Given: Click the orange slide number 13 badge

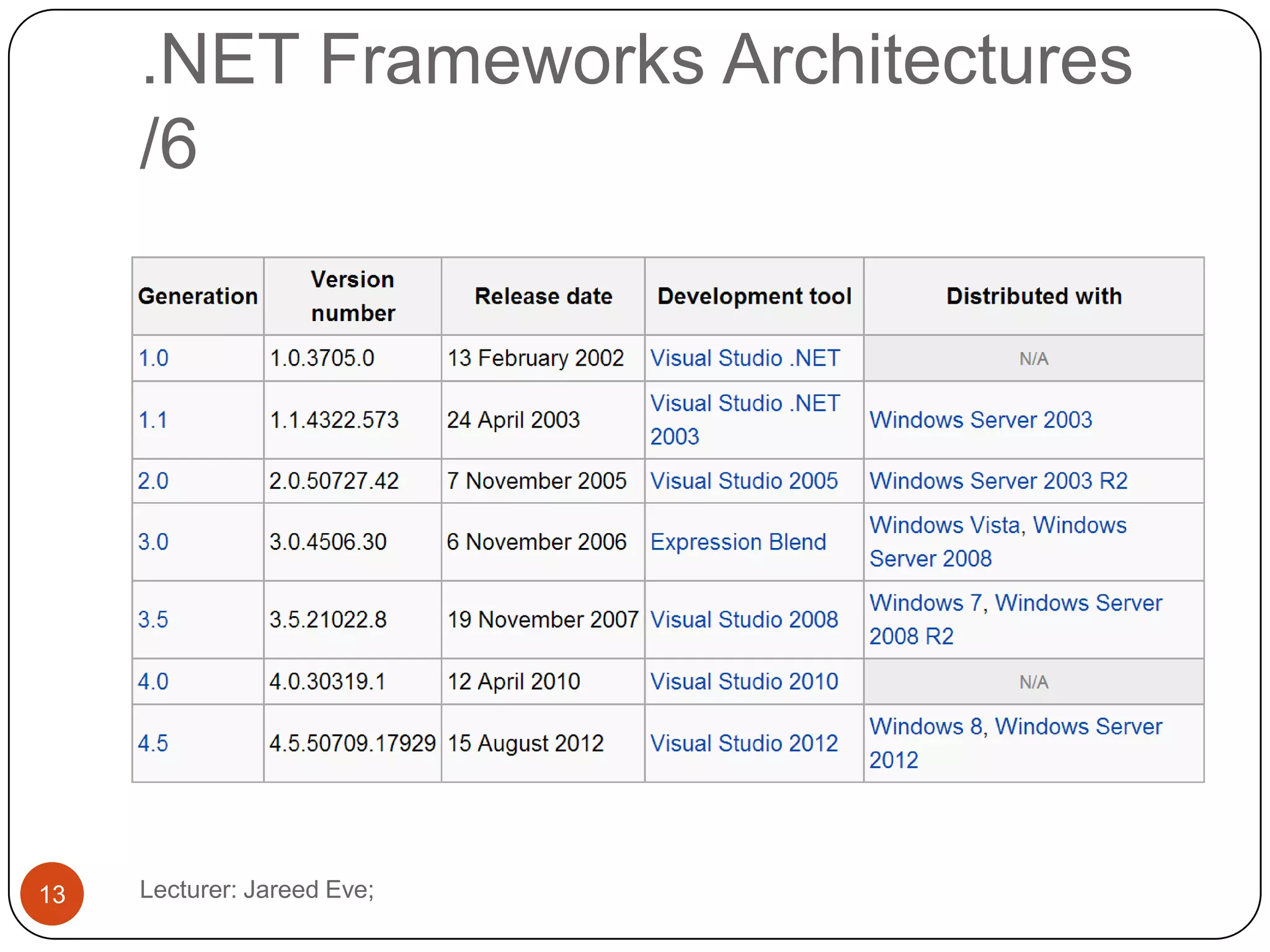Looking at the screenshot, I should tap(52, 894).
